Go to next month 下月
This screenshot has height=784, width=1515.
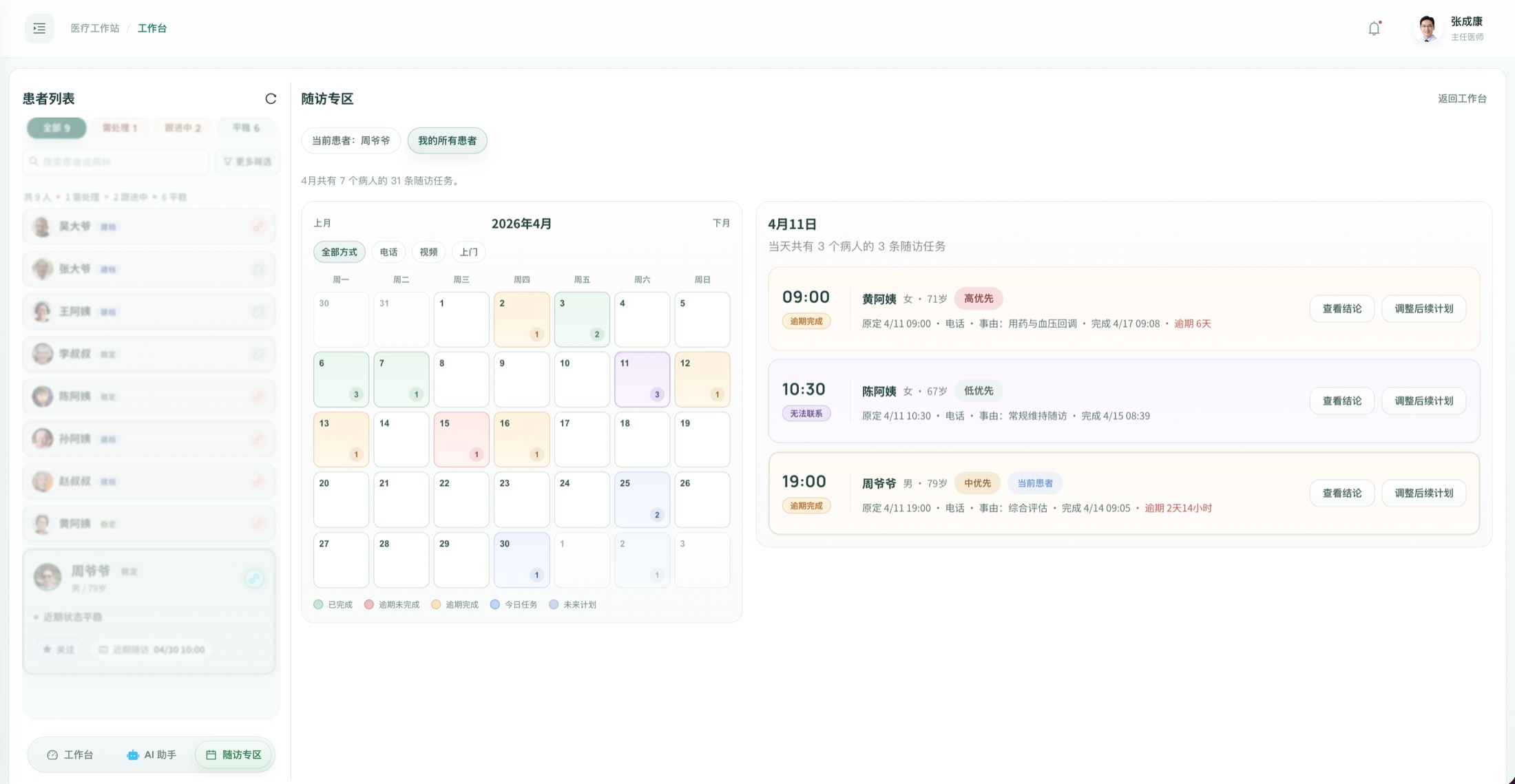[x=721, y=223]
